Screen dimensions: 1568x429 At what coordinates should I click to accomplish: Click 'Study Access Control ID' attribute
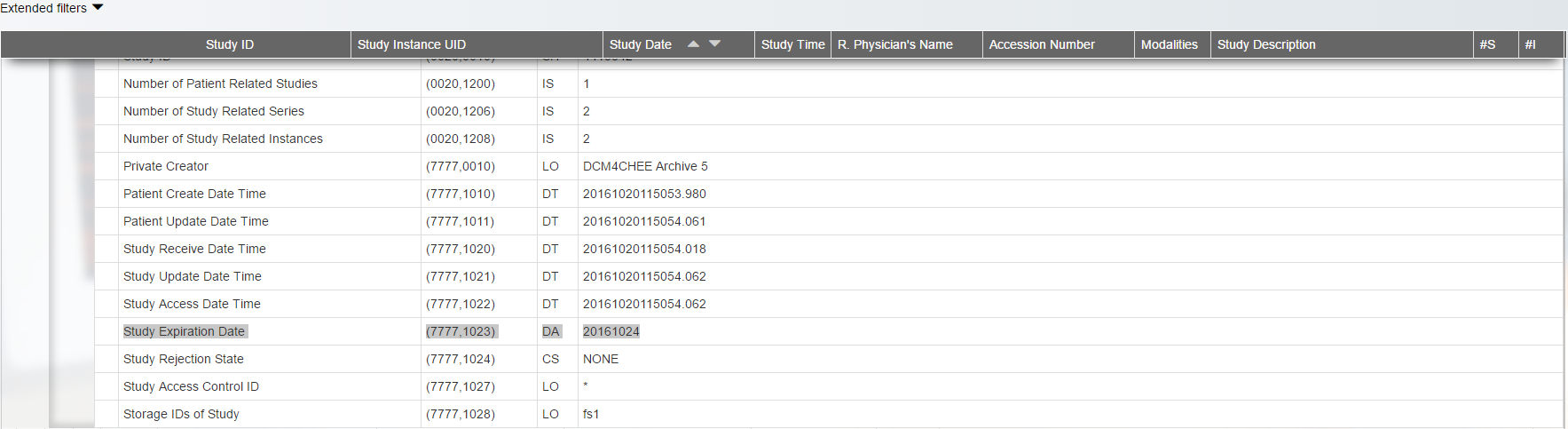(x=191, y=386)
